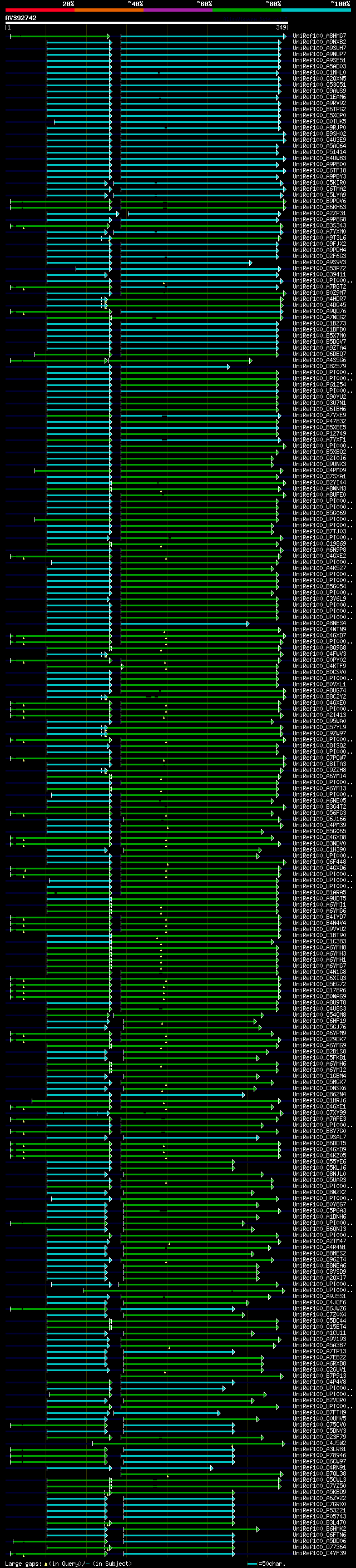356x1568 pixels.
Task: Select the UniRef100_B3S343 label
Action: (x=319, y=225)
